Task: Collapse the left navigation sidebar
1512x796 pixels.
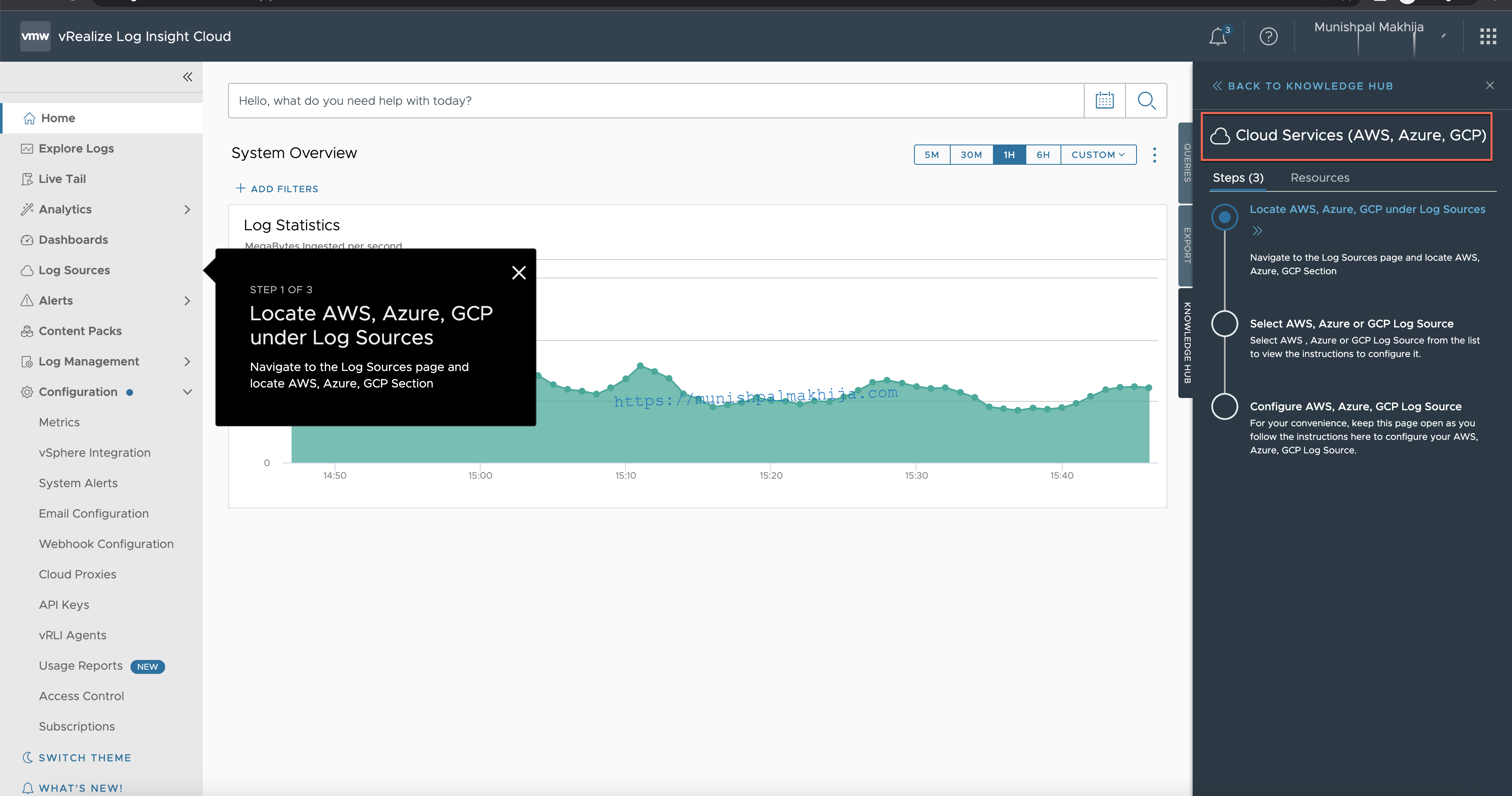Action: (187, 77)
